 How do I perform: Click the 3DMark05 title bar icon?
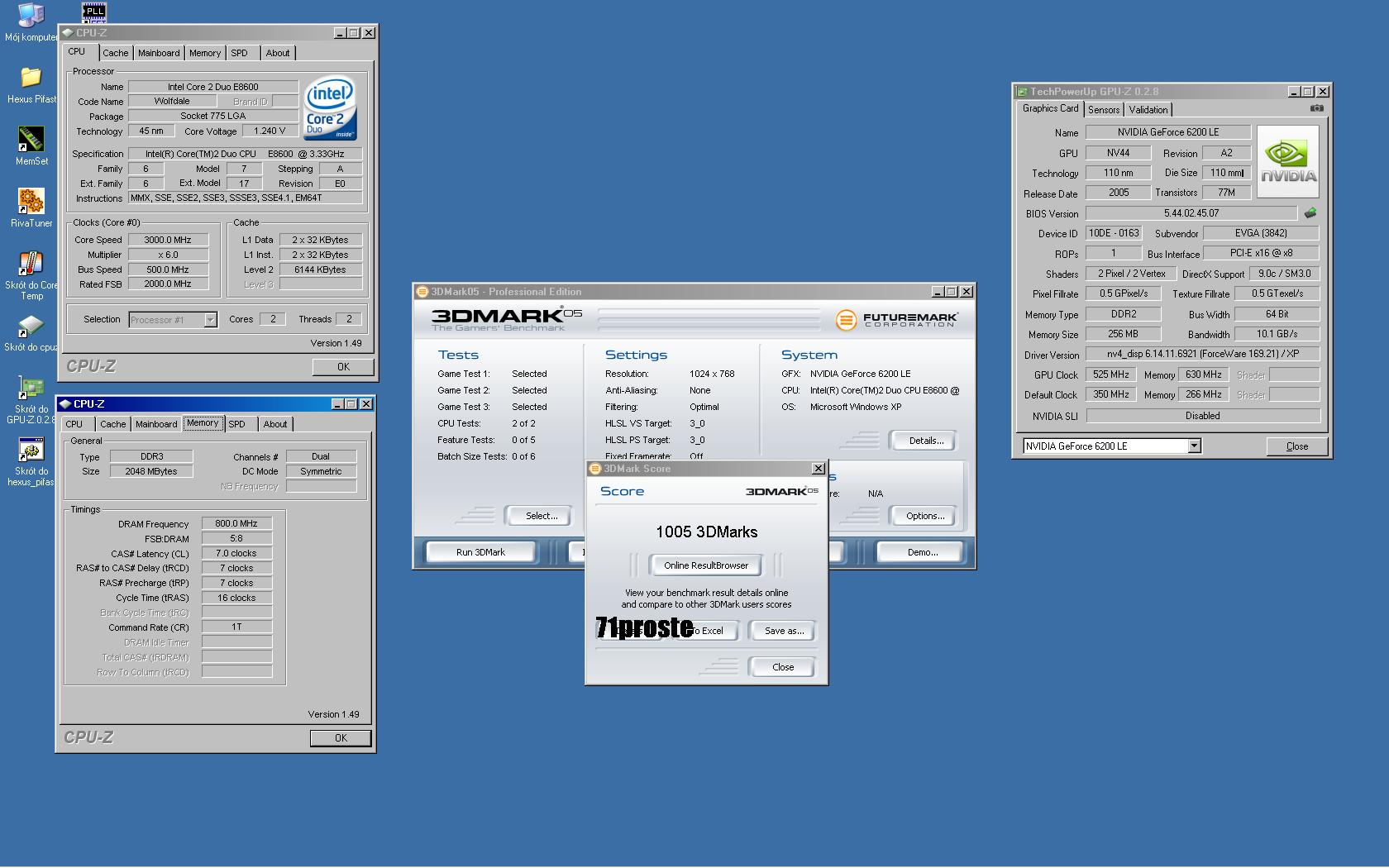point(422,292)
